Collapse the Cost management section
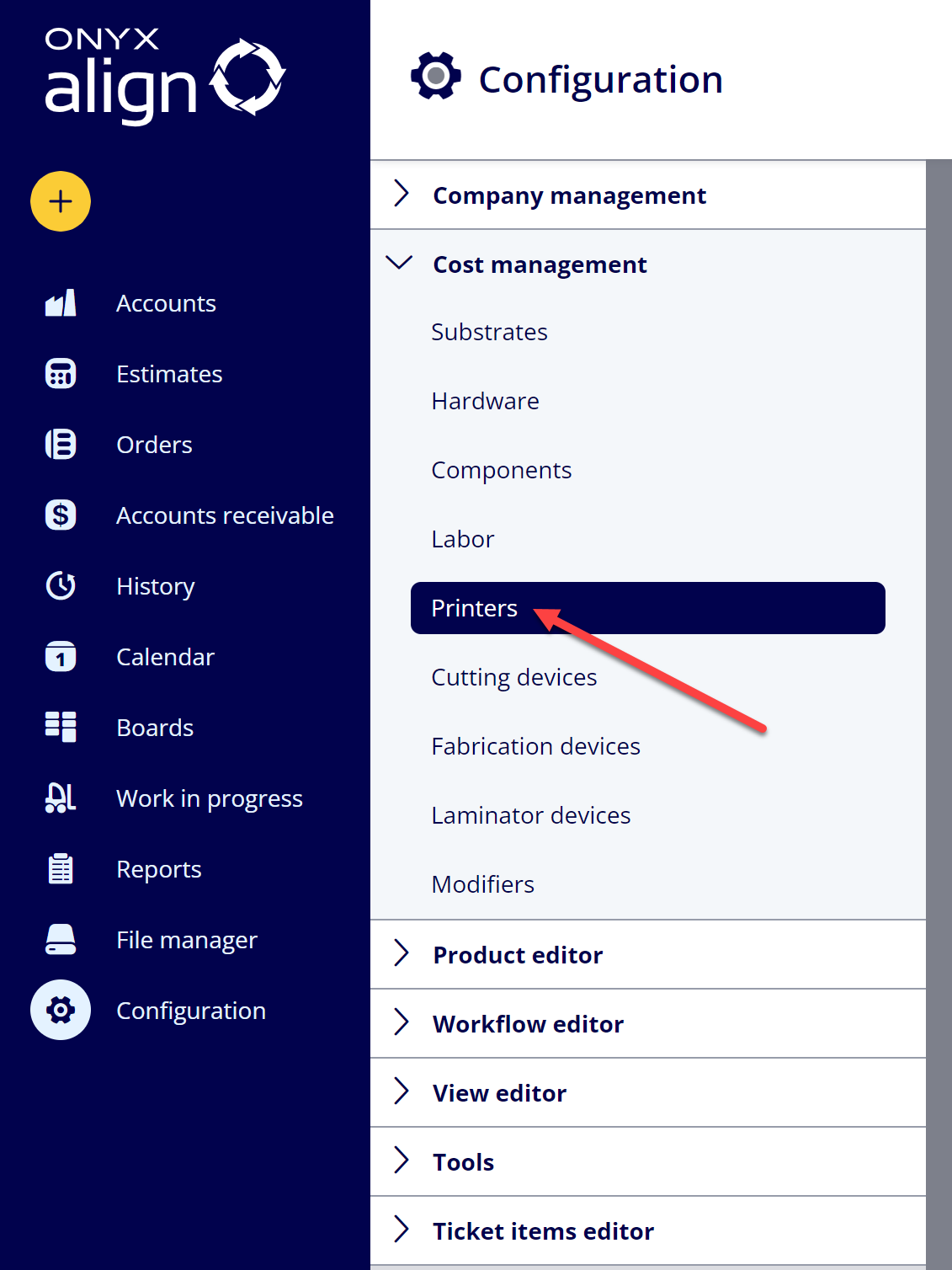Screen dimensions: 952x1270 [x=648, y=264]
